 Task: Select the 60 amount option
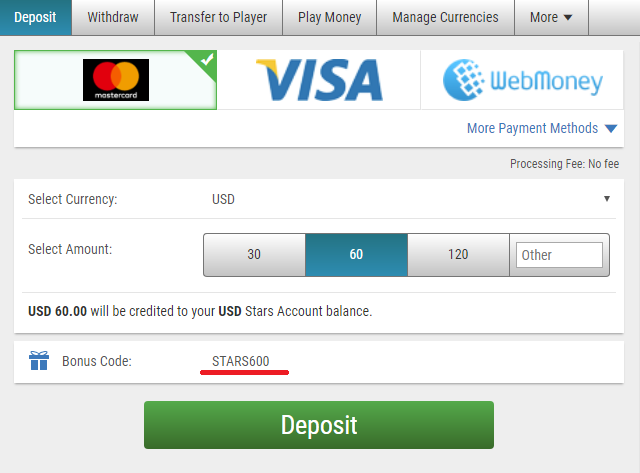tap(356, 255)
